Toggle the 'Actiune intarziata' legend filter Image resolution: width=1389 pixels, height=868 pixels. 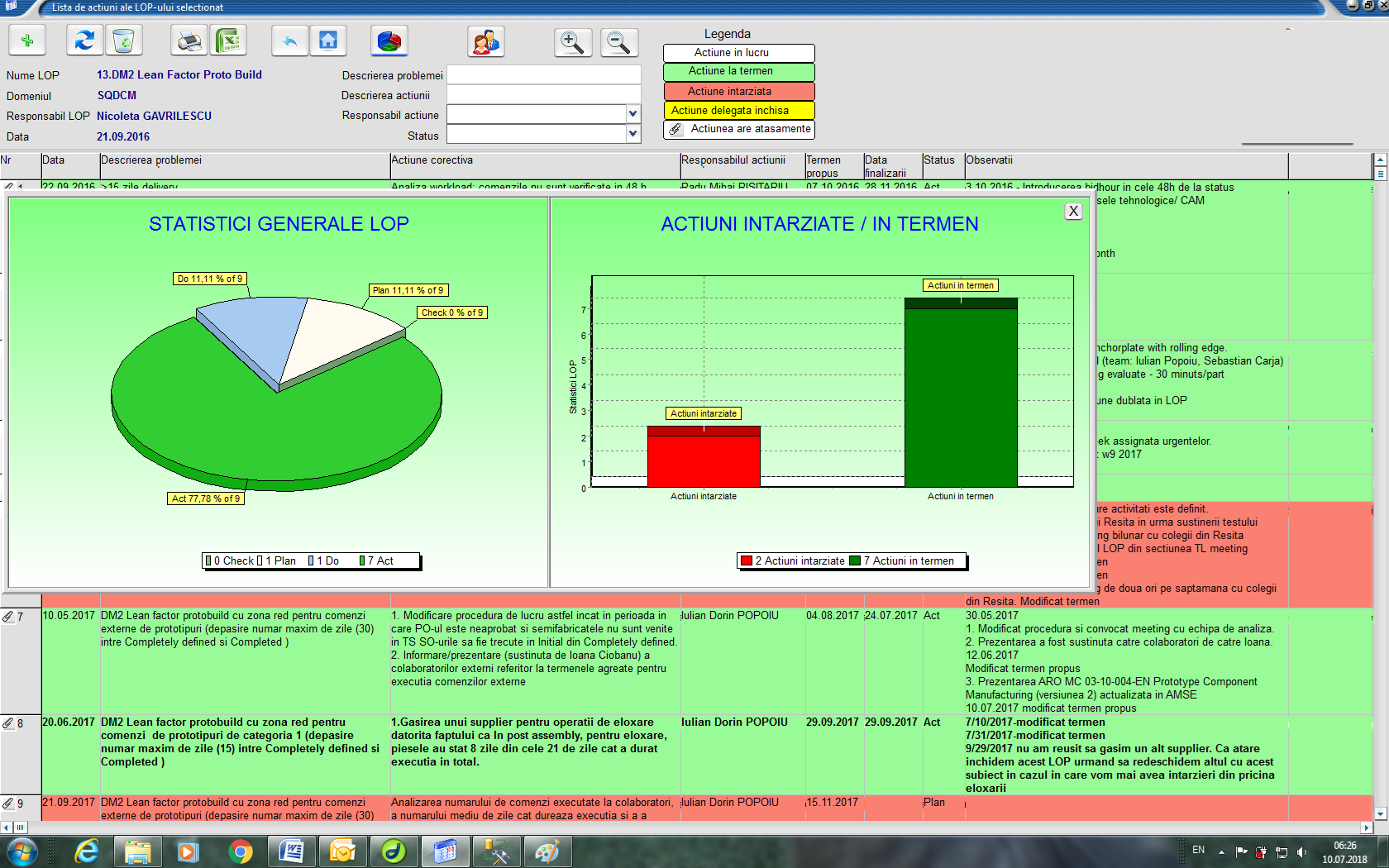pyautogui.click(x=738, y=91)
